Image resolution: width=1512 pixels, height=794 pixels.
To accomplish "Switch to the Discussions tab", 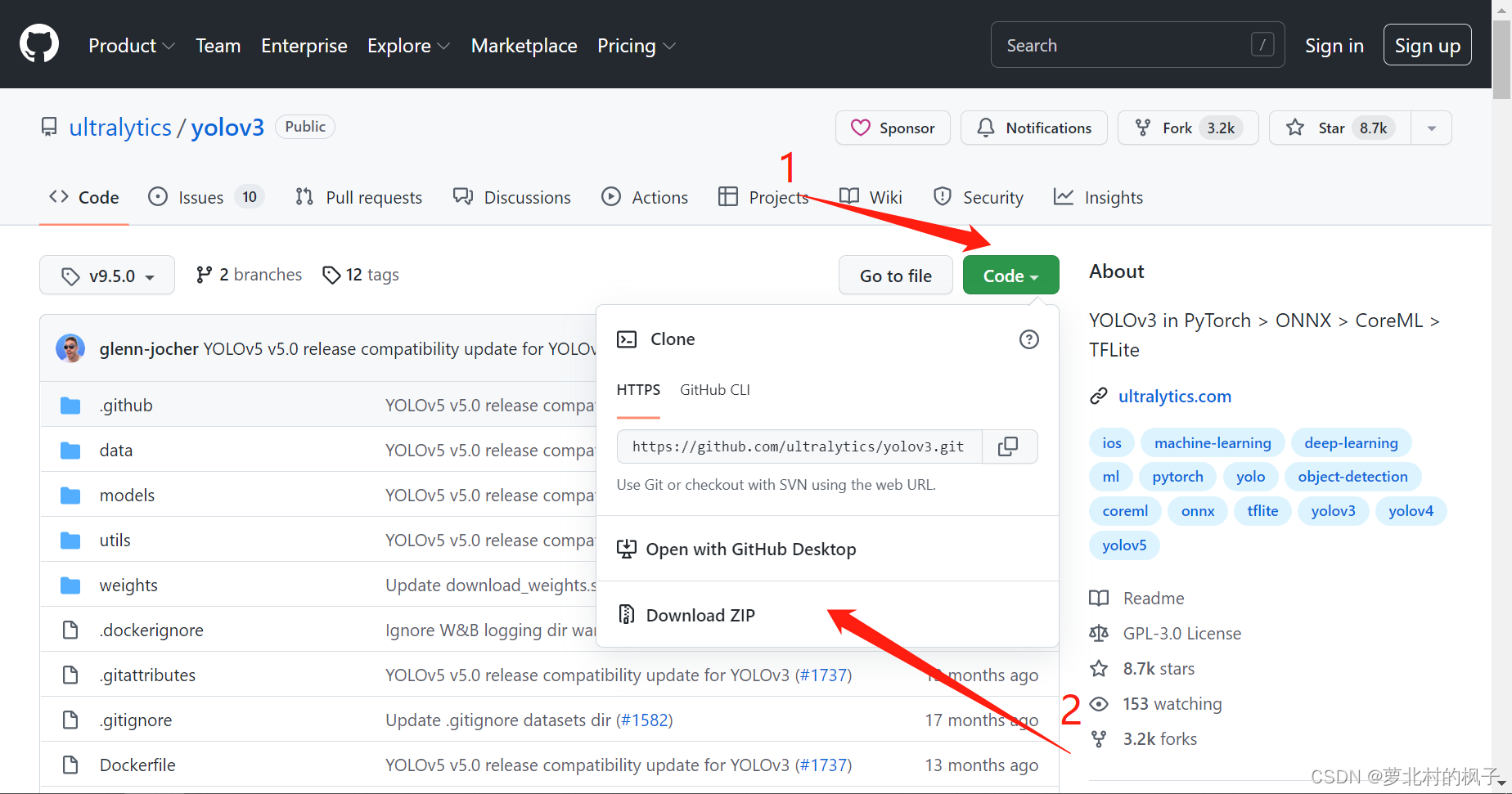I will tap(512, 197).
